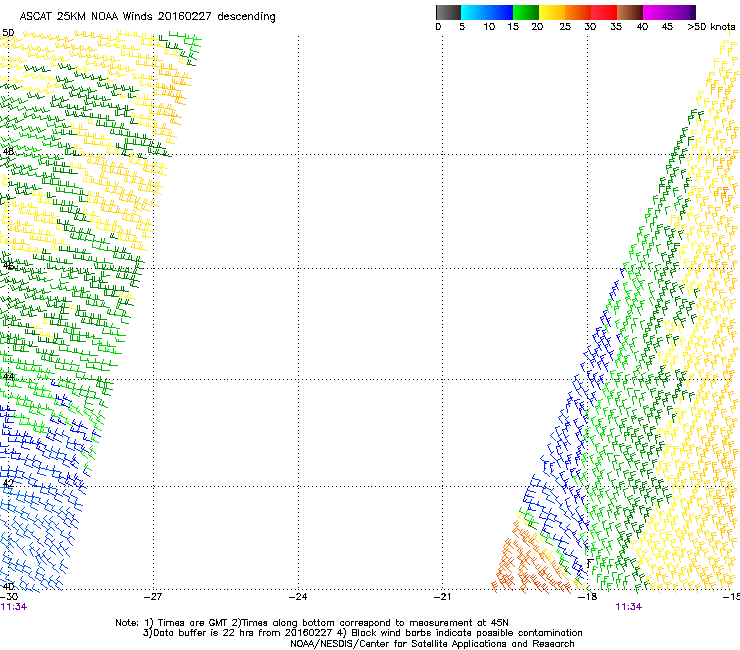Image resolution: width=740 pixels, height=650 pixels.
Task: Pick the orange 25-30 knots legend color
Action: [x=578, y=12]
